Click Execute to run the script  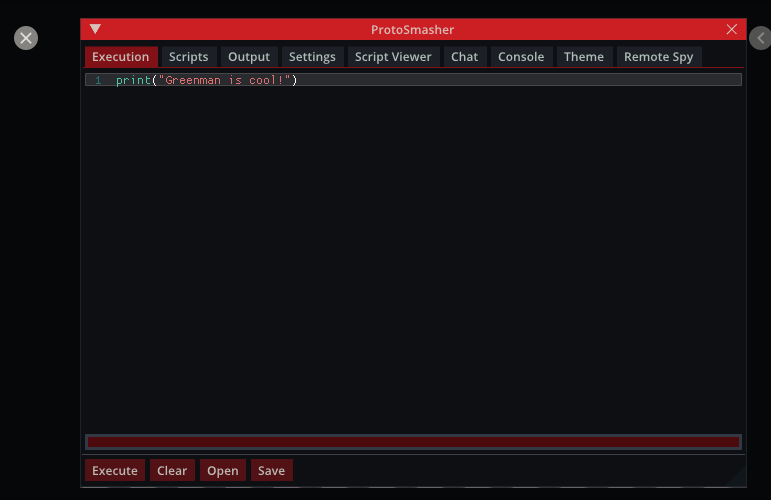tap(115, 471)
